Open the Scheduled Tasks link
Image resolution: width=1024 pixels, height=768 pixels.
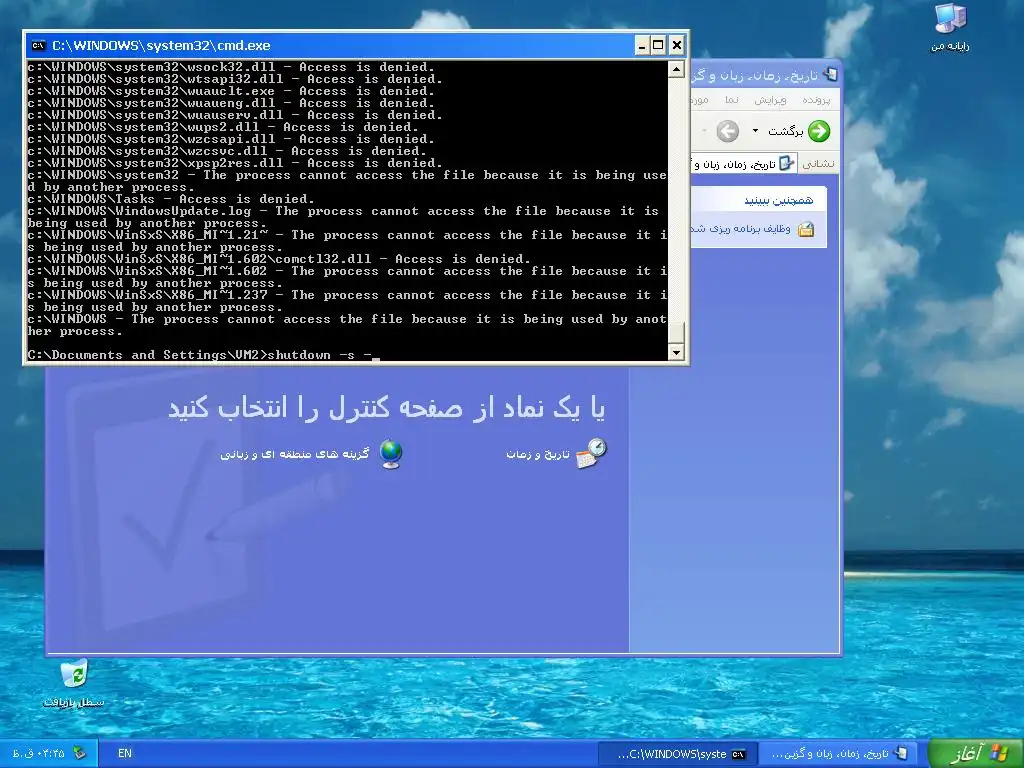pos(740,229)
